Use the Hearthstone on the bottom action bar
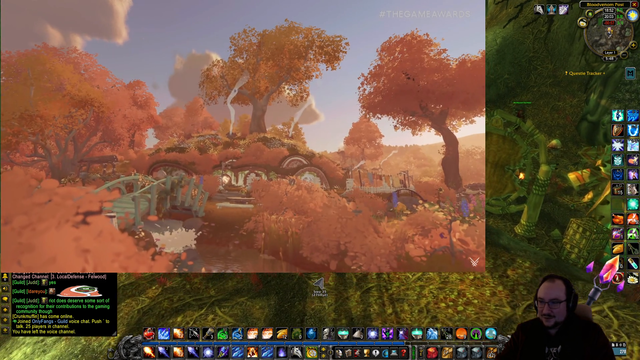 point(311,353)
